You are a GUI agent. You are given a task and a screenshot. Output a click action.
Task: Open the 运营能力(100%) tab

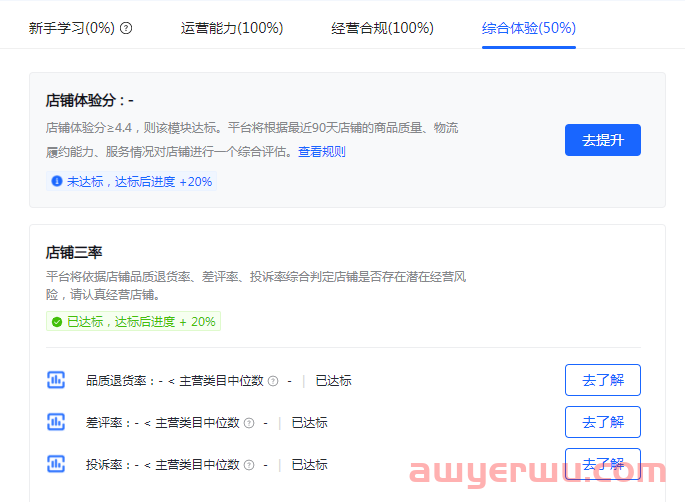pos(232,28)
